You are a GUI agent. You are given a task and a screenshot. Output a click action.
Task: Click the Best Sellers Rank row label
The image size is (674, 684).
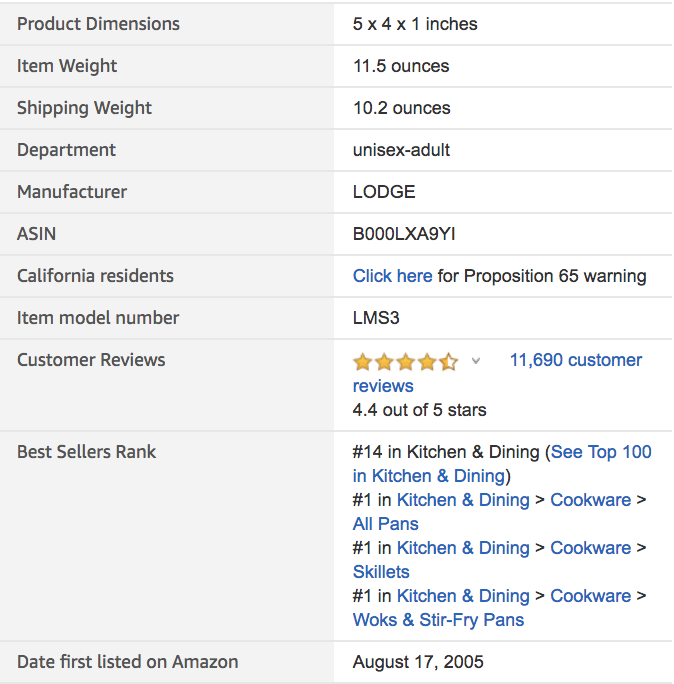(86, 452)
